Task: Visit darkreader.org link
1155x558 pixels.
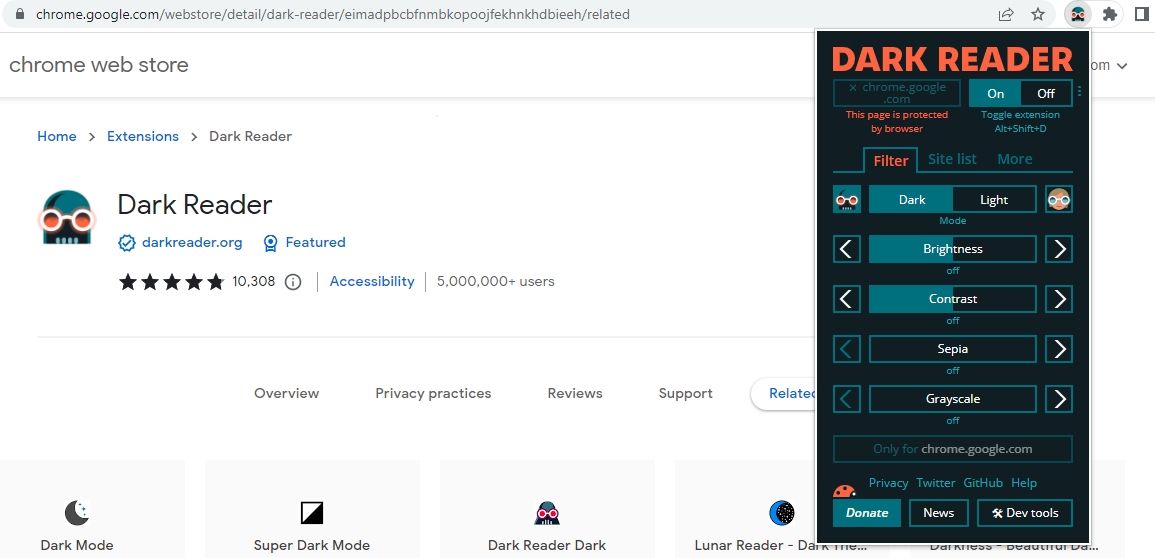Action: (192, 242)
